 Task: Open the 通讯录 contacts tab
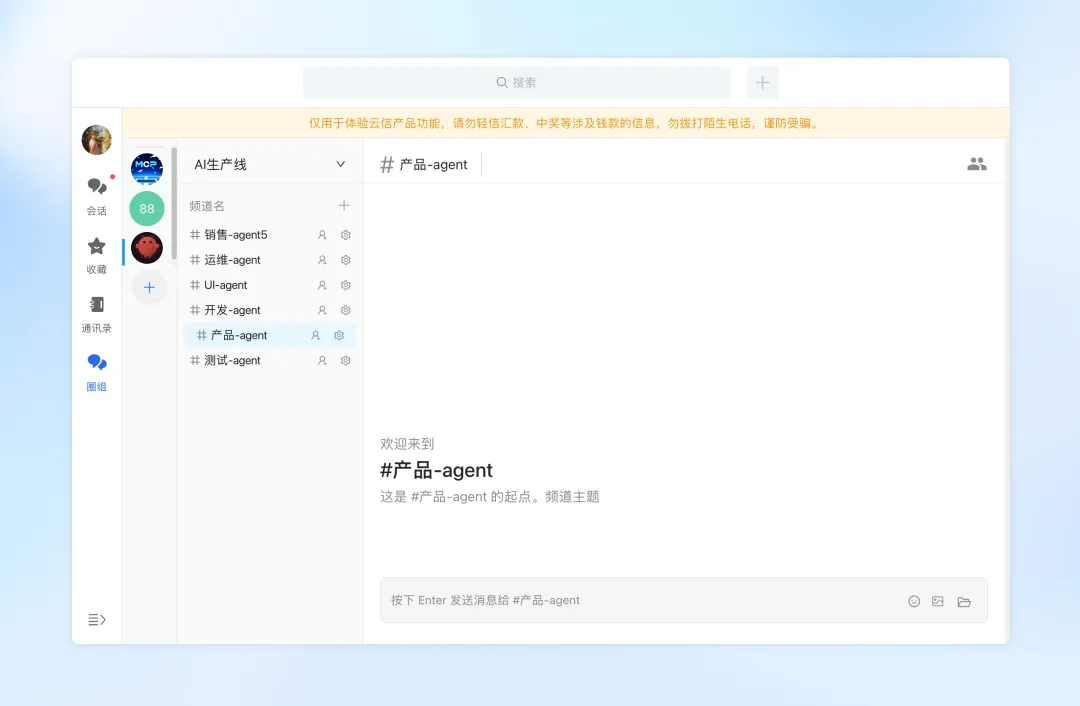[96, 314]
